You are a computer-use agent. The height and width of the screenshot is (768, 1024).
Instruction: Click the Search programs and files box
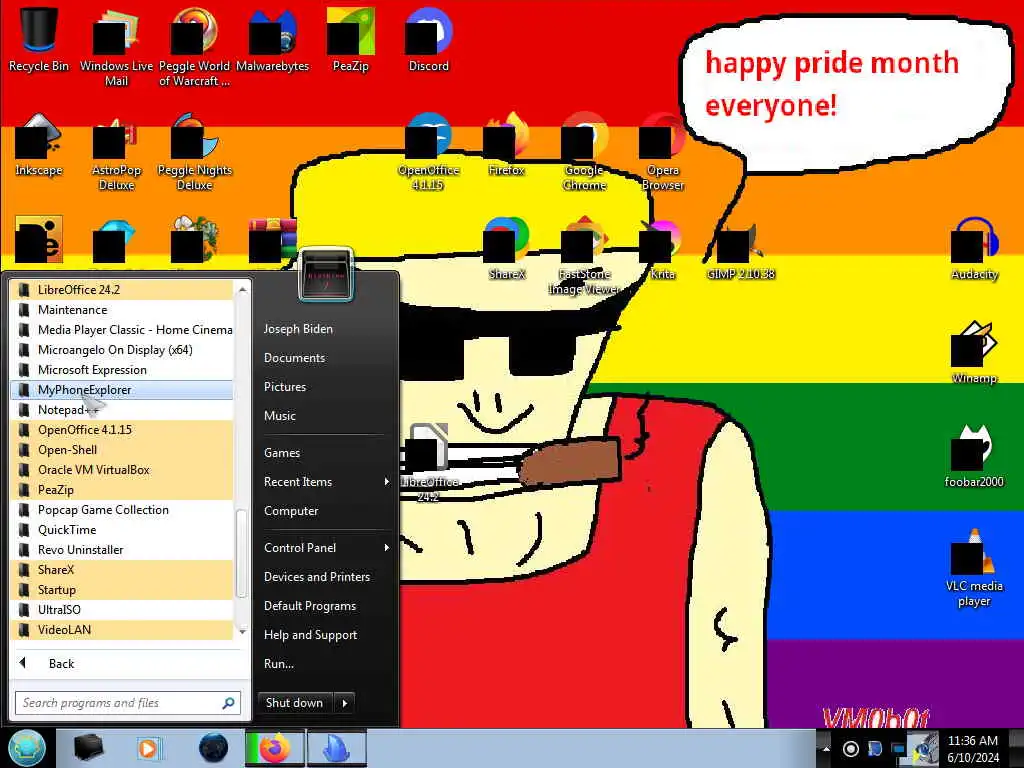[x=128, y=703]
